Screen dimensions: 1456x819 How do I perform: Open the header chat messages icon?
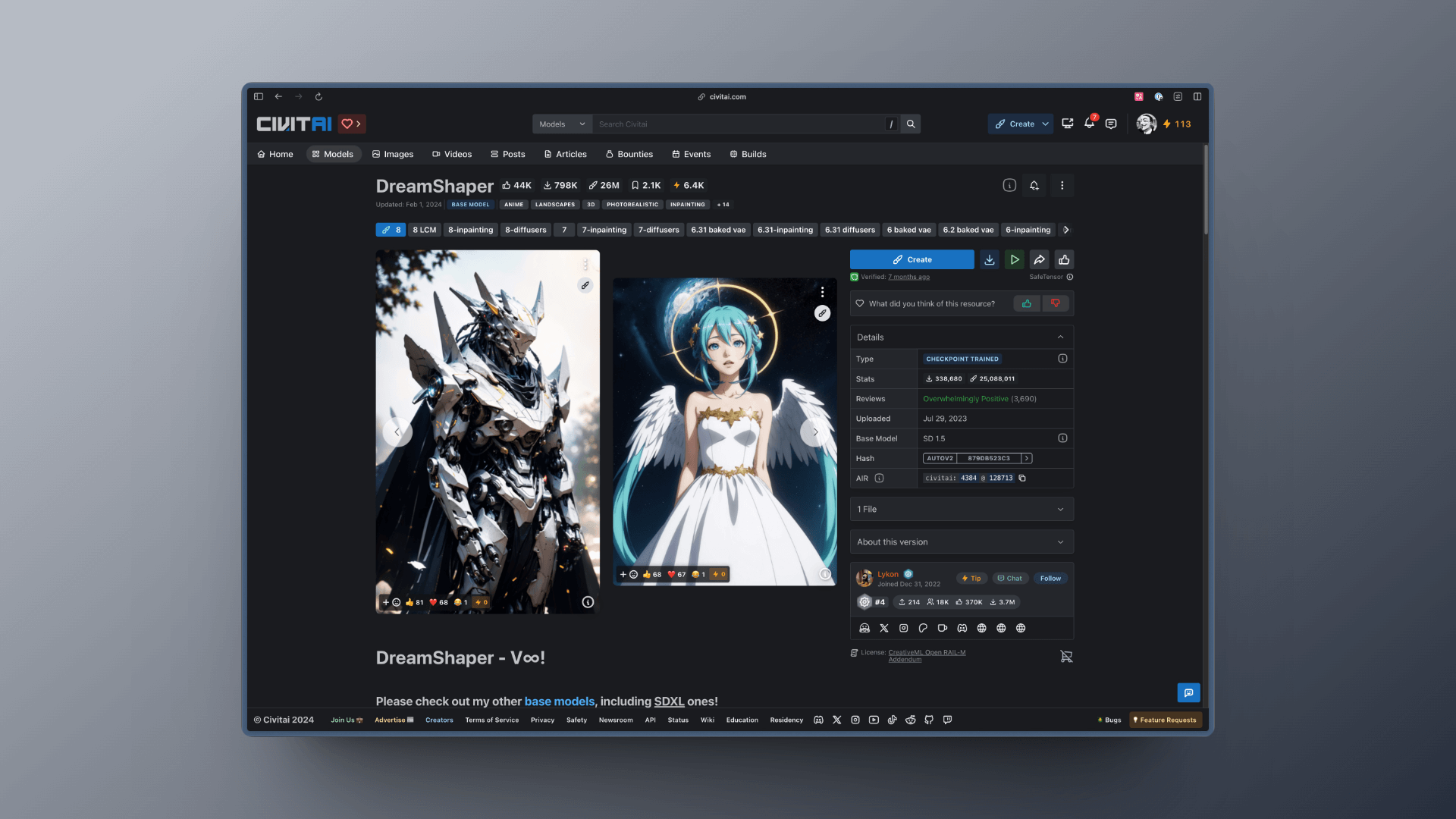(1111, 124)
